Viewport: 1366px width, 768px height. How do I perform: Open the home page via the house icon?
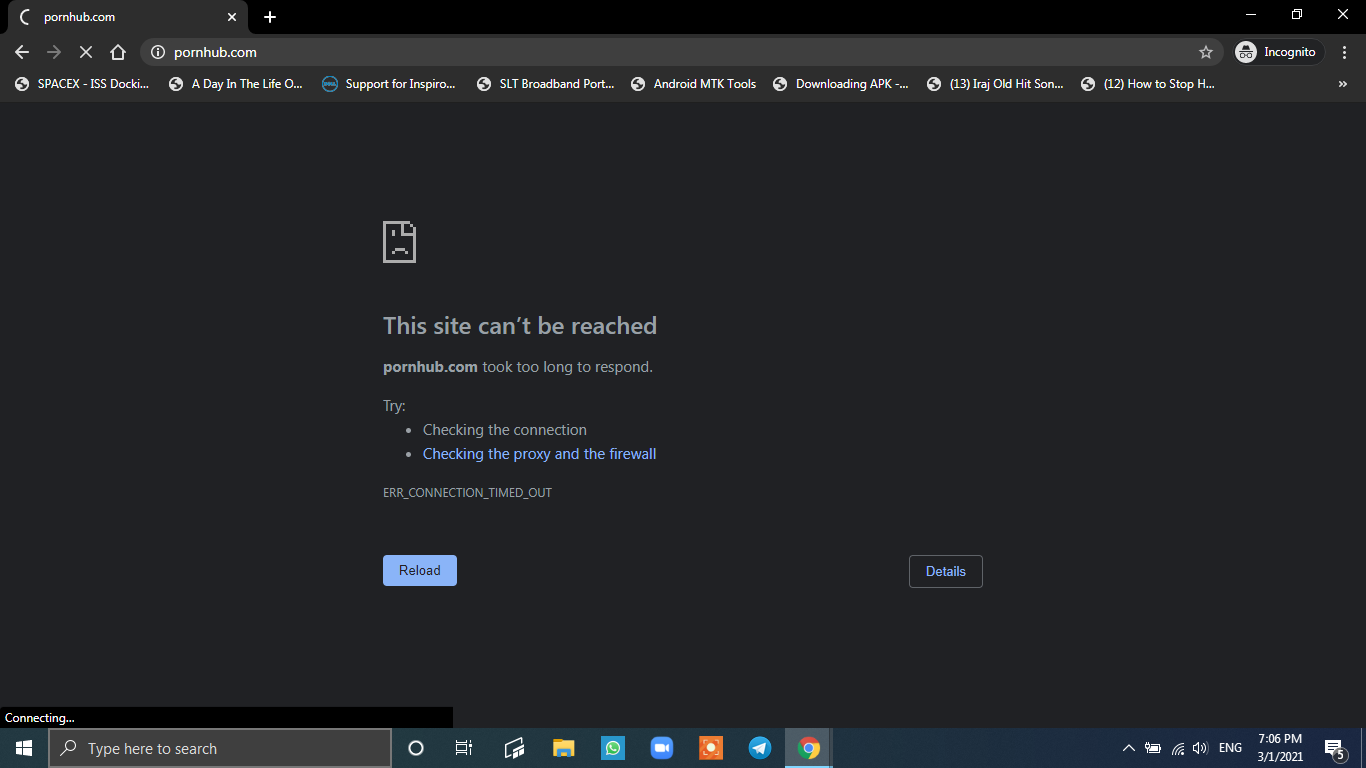click(118, 52)
